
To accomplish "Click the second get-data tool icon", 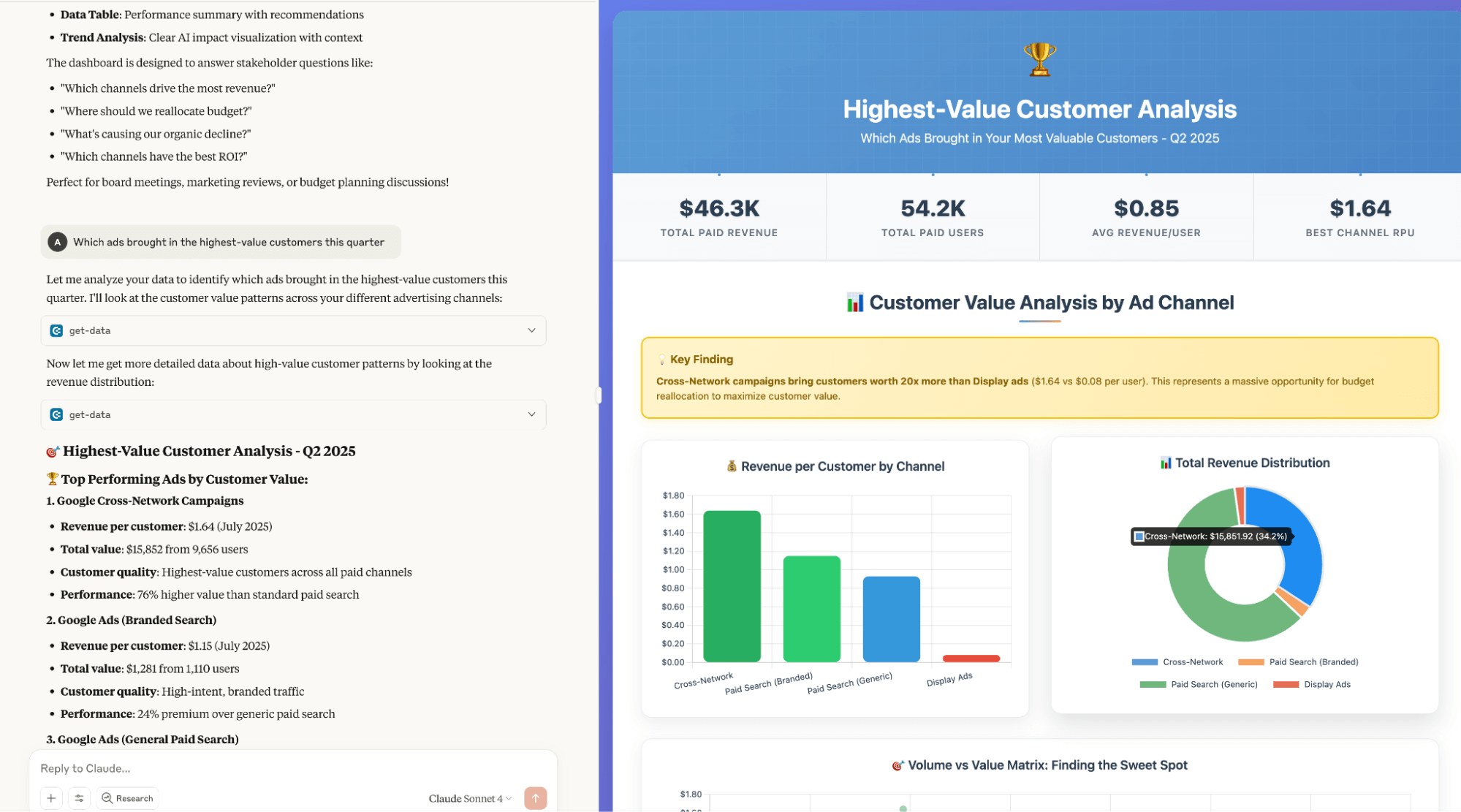I will click(56, 414).
